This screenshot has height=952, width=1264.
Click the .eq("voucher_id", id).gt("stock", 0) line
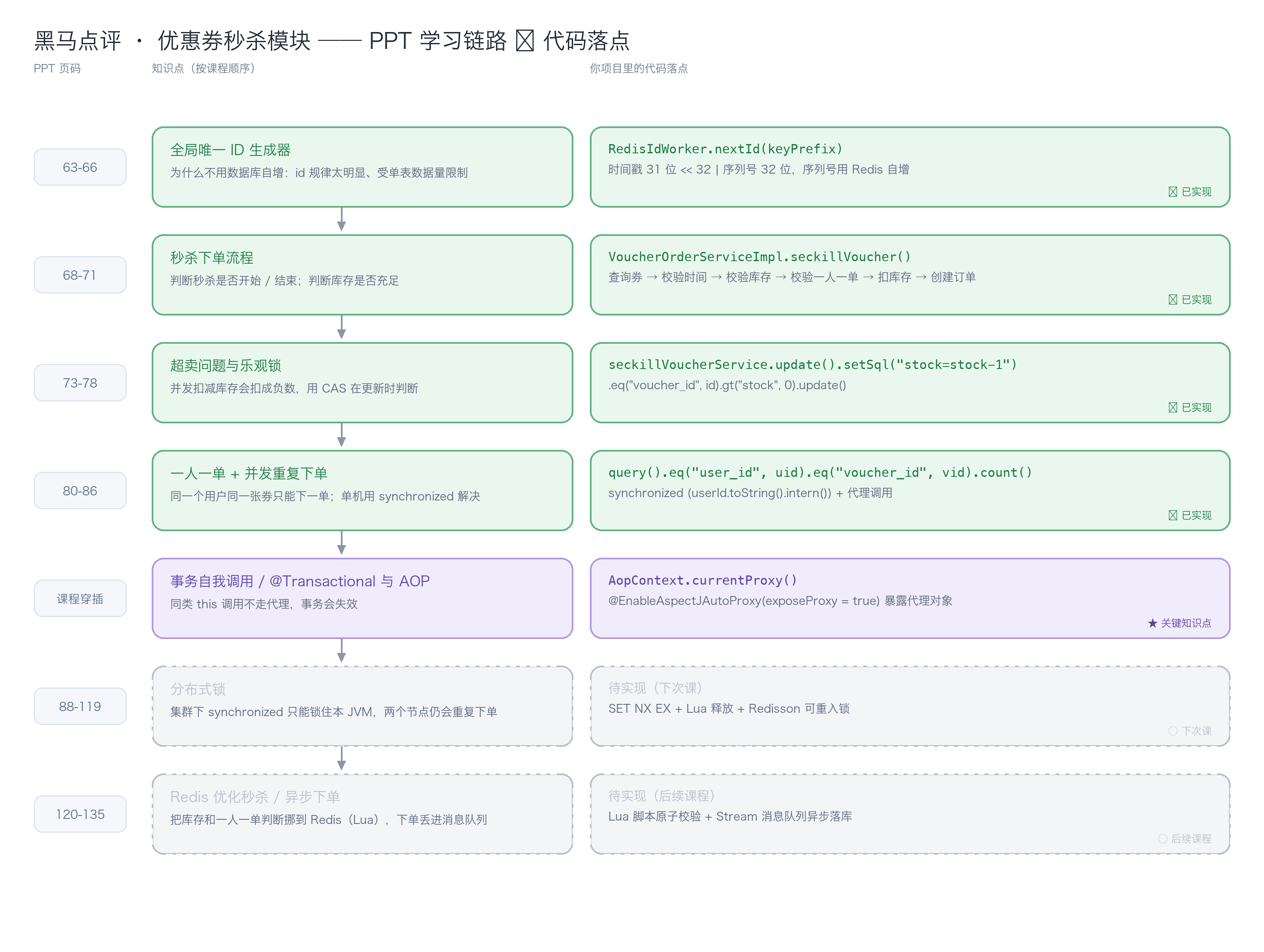click(727, 385)
